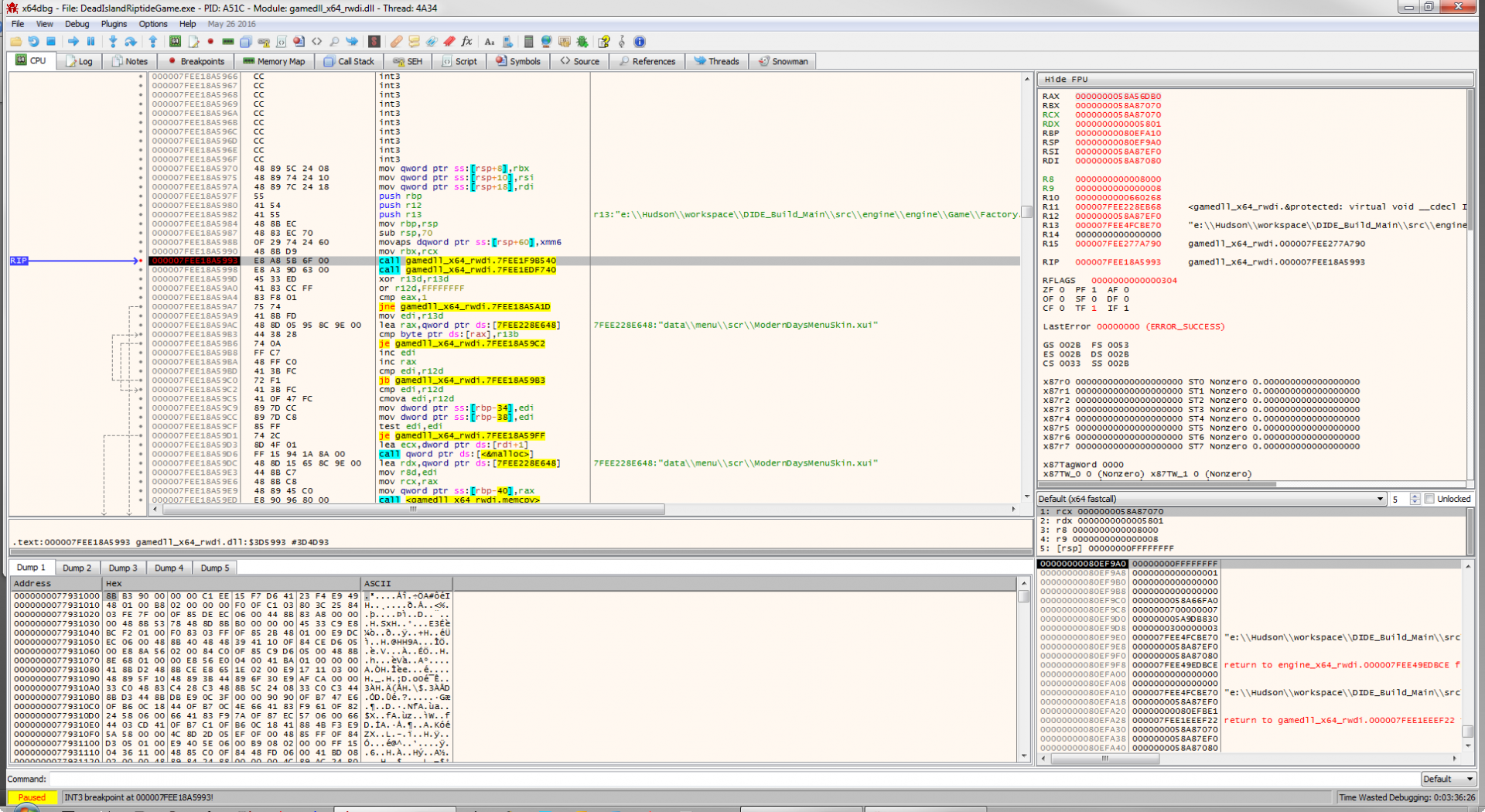
Task: Click the fx functions toolbar icon
Action: [466, 42]
